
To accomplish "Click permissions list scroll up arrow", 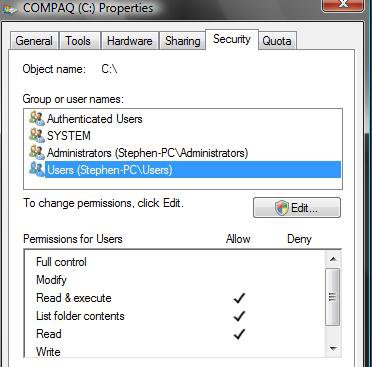I will [332, 259].
